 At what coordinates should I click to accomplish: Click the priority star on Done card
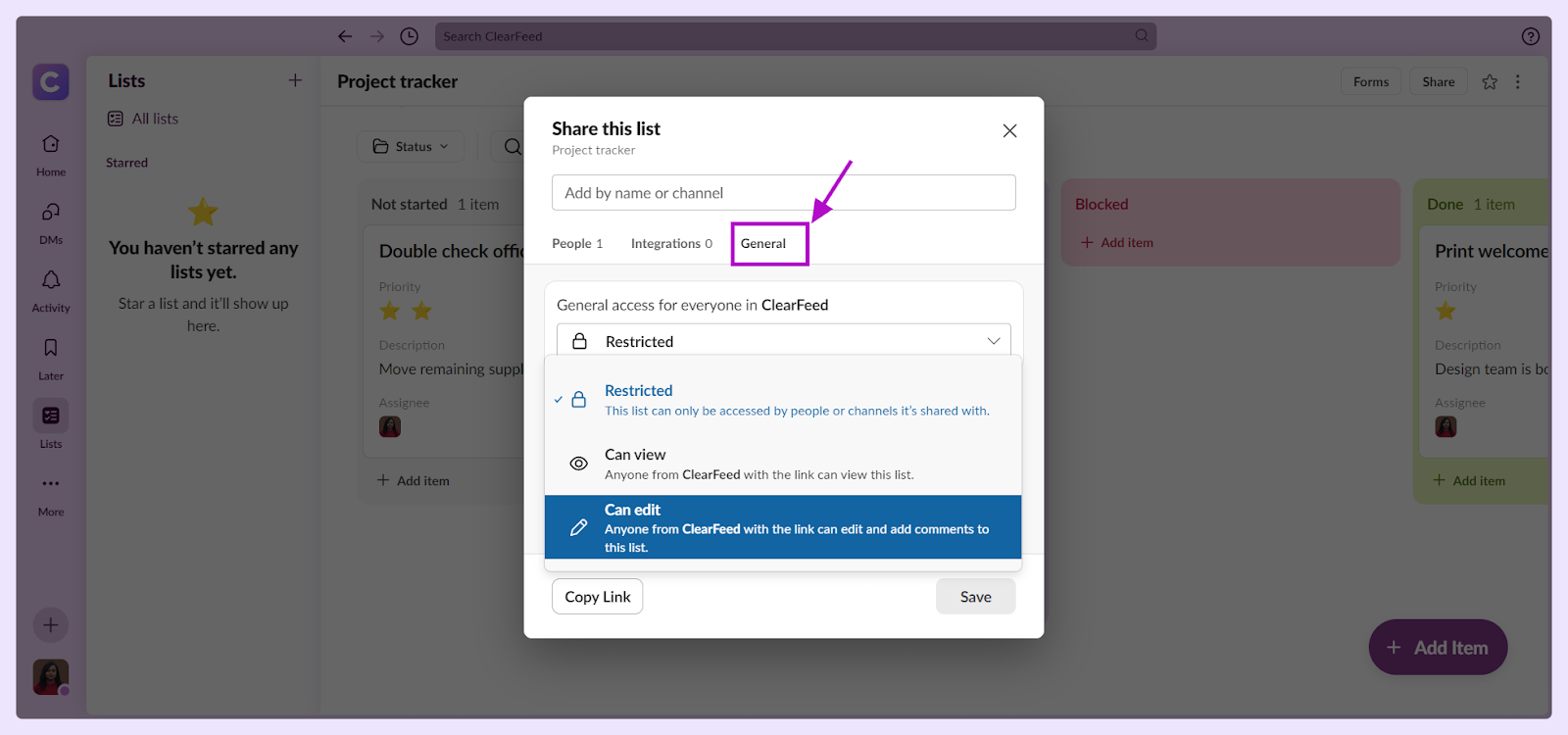tap(1445, 311)
